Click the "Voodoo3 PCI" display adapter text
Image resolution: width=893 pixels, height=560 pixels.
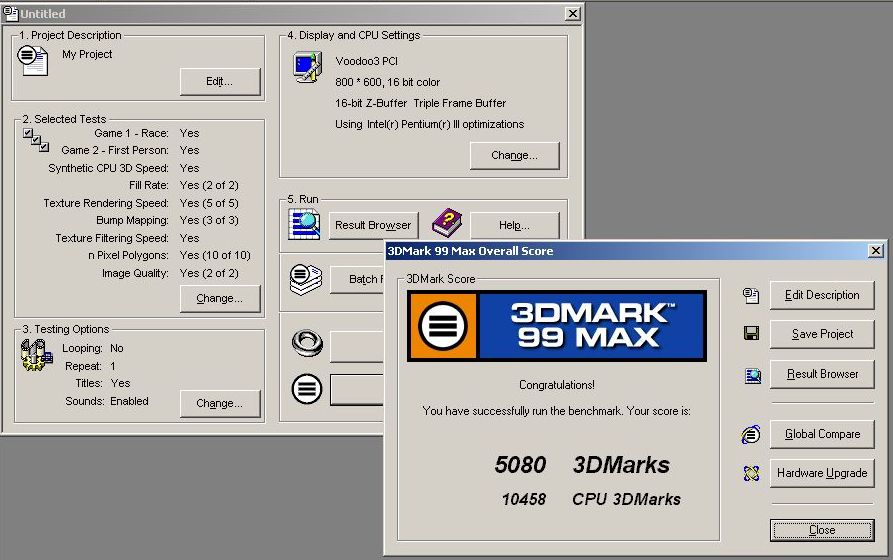[x=366, y=61]
